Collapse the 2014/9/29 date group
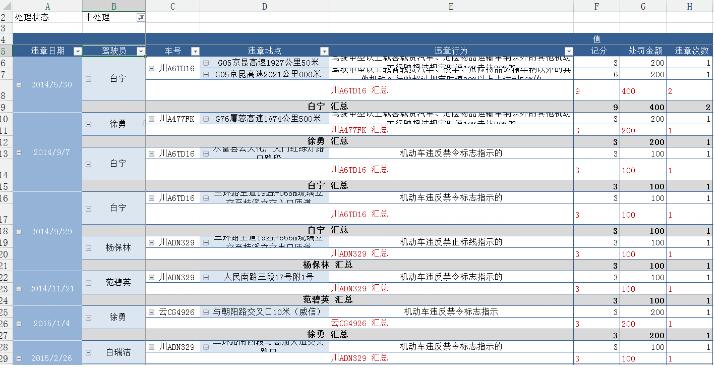 pos(19,231)
